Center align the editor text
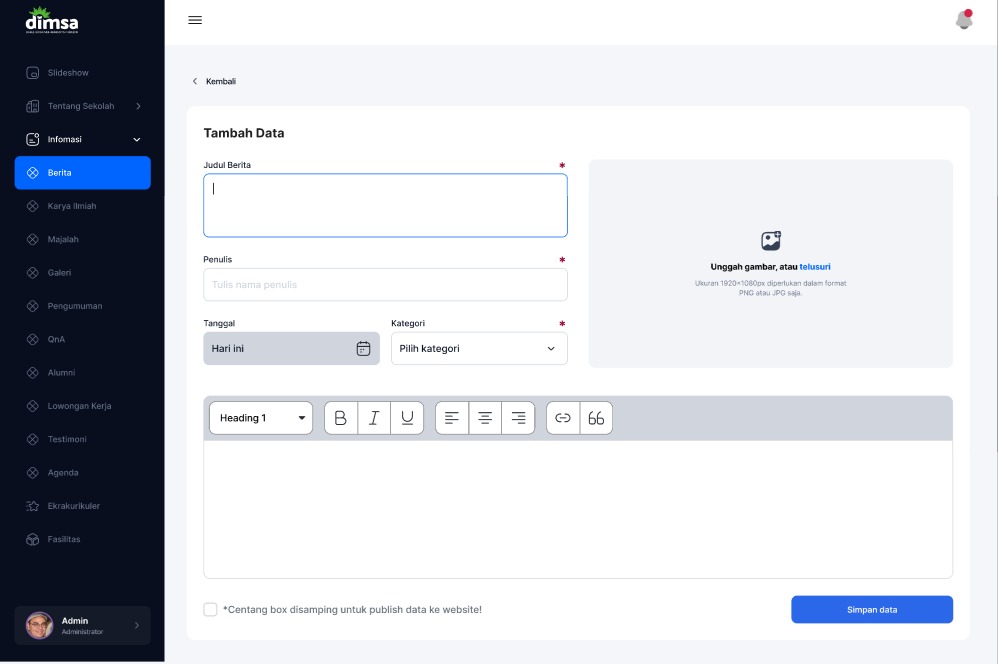This screenshot has width=998, height=664. (485, 418)
